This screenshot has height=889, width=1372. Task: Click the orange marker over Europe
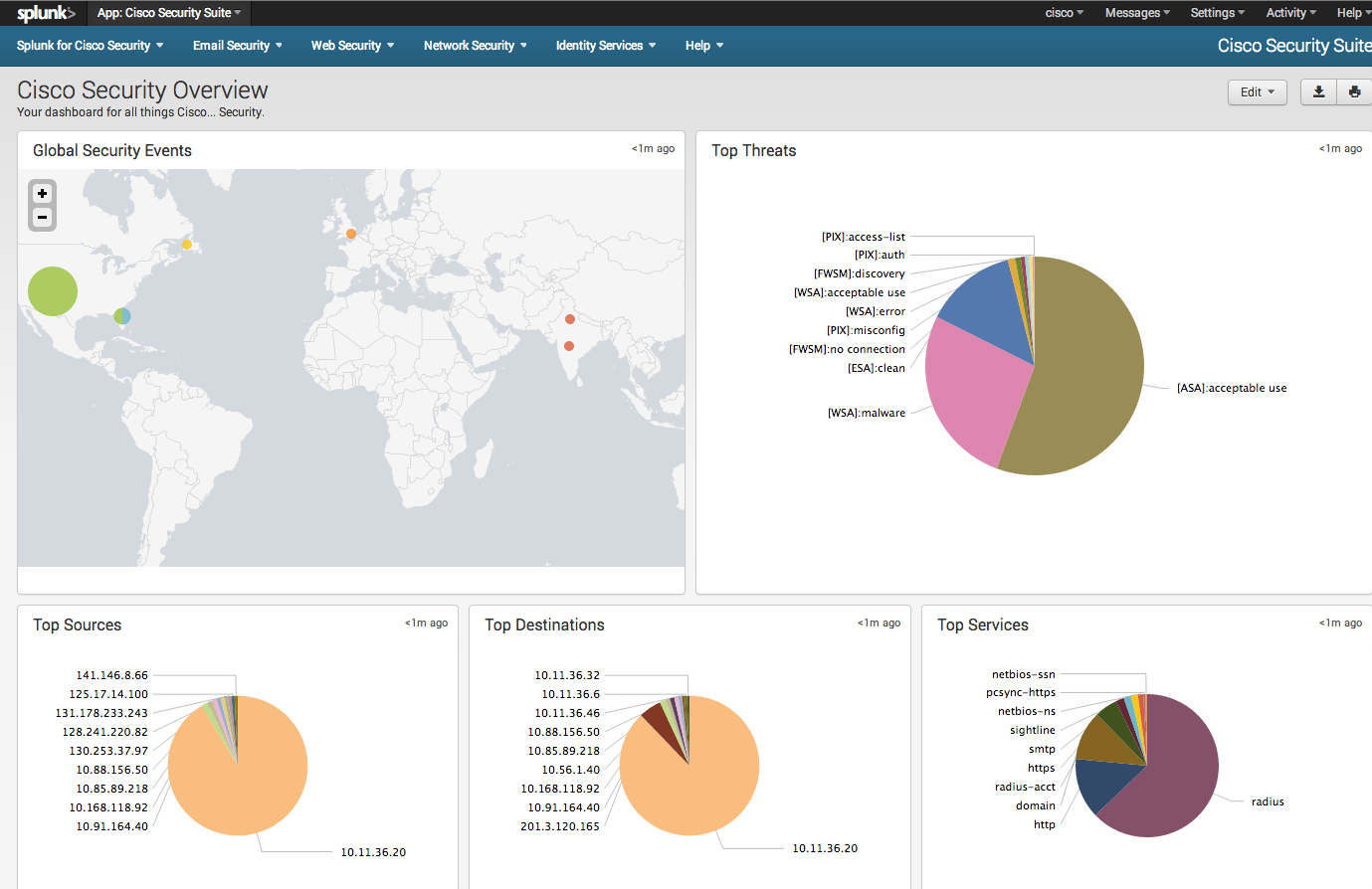(351, 234)
